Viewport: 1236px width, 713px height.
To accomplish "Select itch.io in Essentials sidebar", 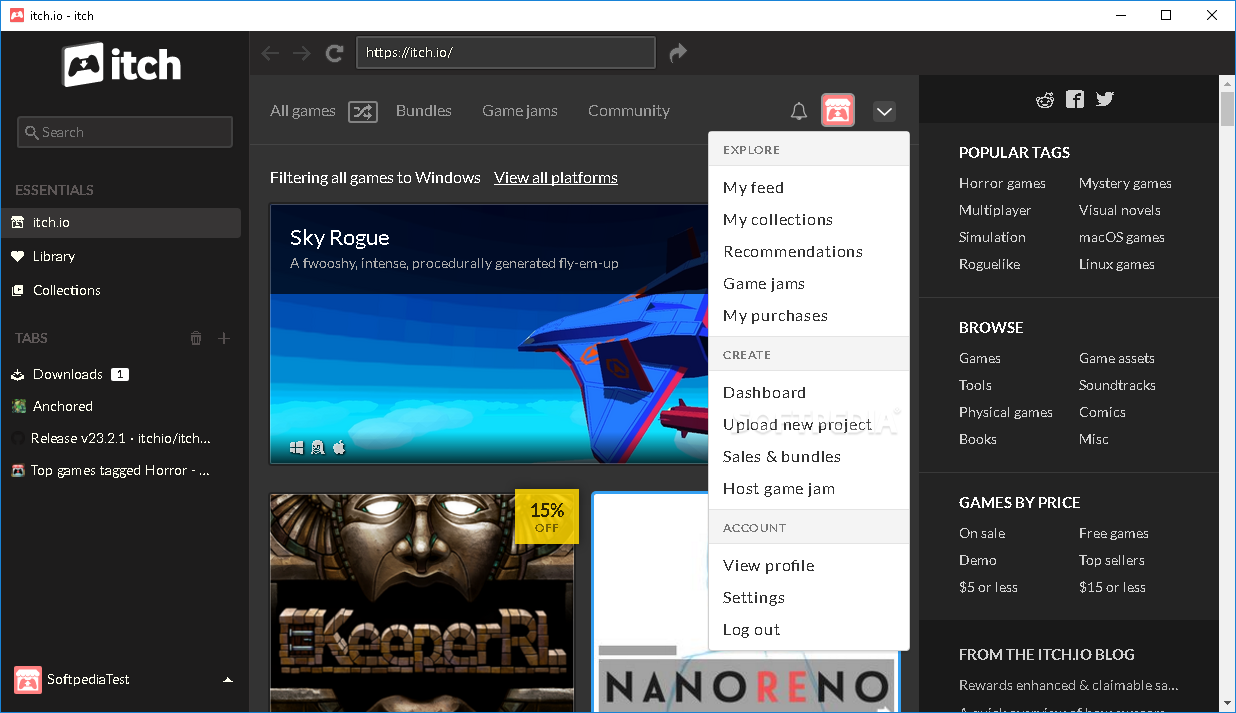I will (121, 223).
